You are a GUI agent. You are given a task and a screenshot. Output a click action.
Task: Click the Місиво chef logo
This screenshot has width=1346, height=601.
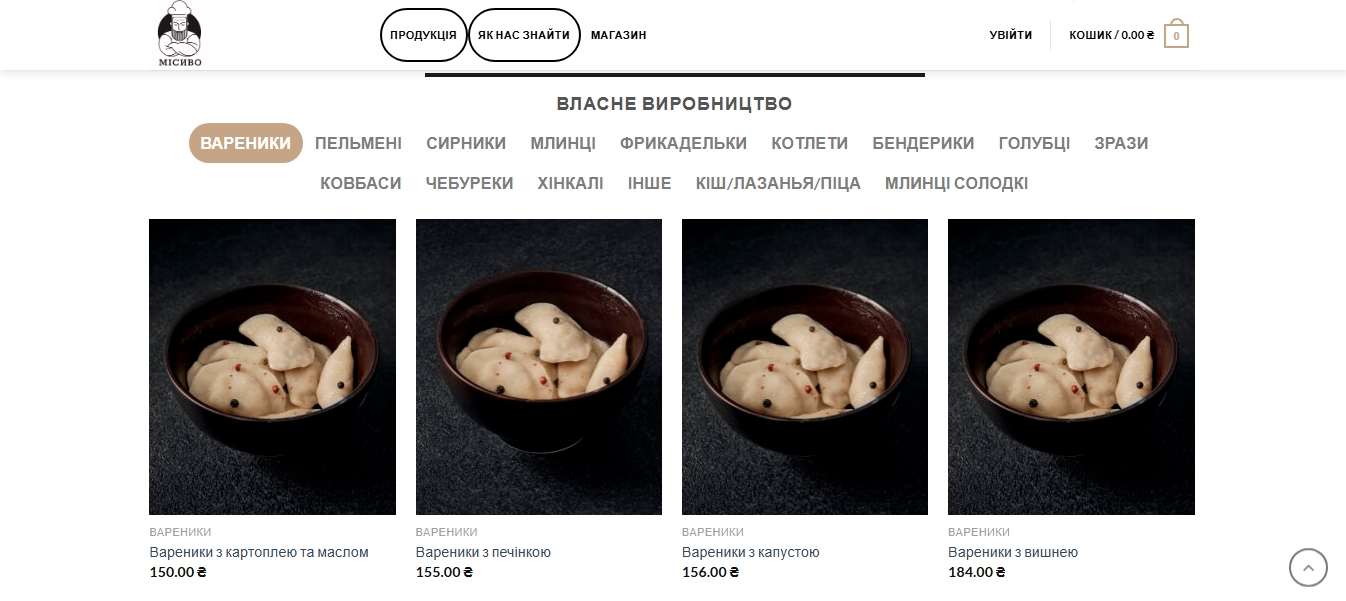click(x=180, y=34)
